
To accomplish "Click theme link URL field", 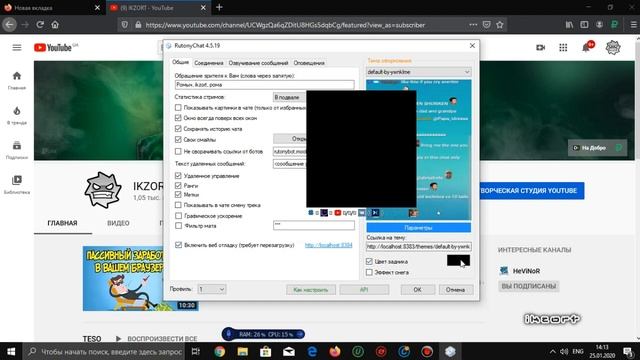I will [418, 246].
